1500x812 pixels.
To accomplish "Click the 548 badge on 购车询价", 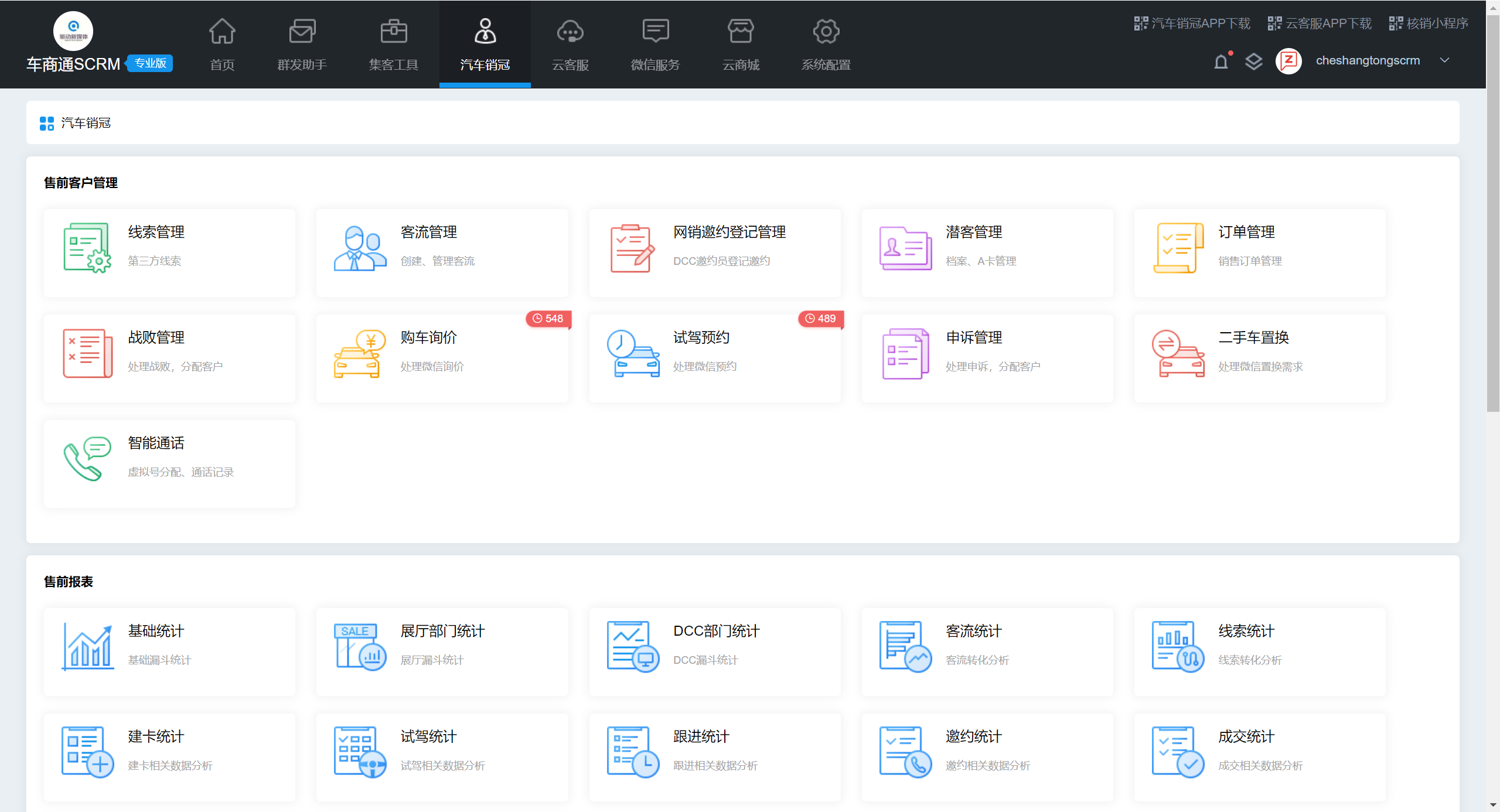I will (x=548, y=319).
